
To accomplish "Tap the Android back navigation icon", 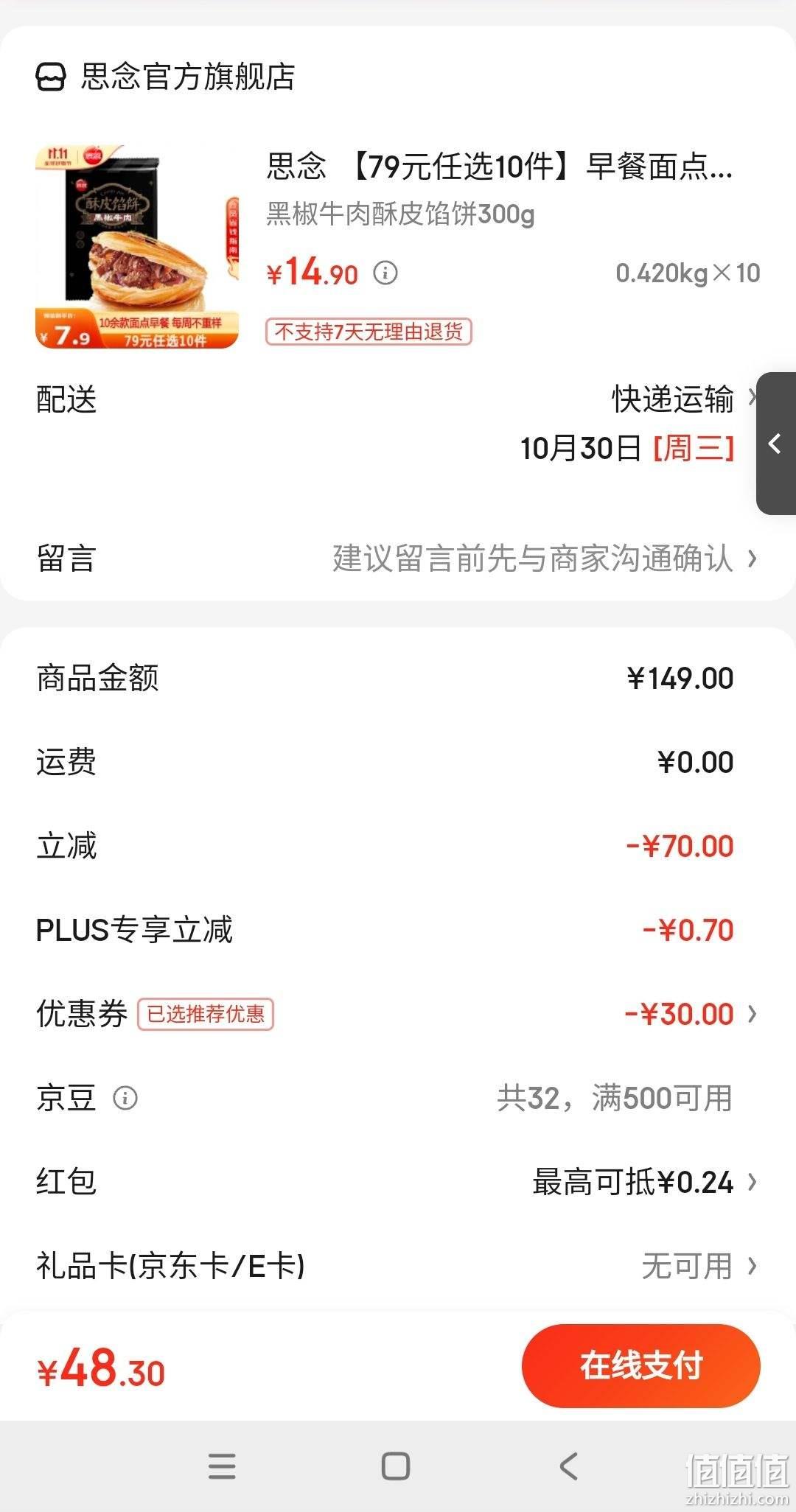I will 569,1466.
